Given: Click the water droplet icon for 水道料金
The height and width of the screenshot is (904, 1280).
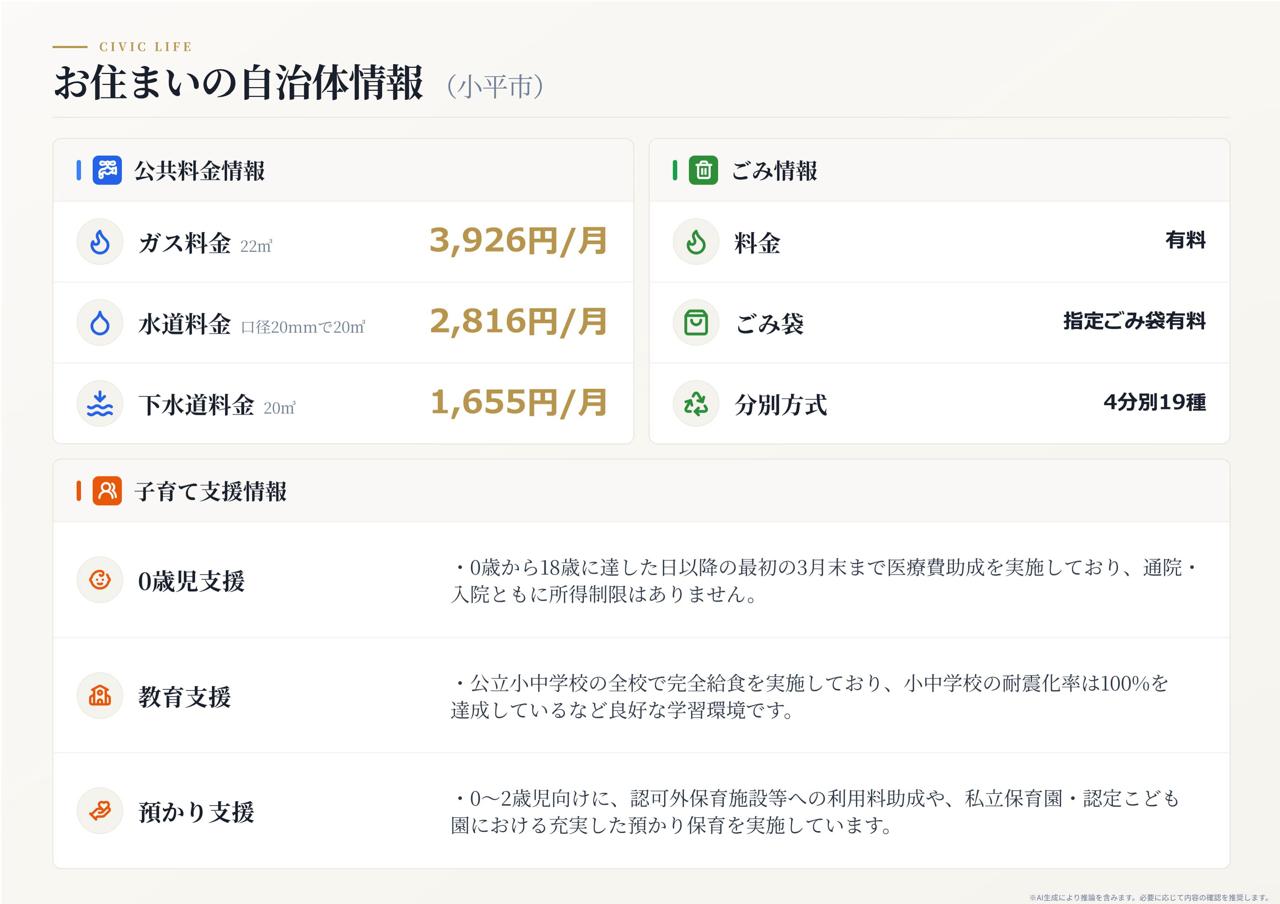Looking at the screenshot, I should pos(100,323).
